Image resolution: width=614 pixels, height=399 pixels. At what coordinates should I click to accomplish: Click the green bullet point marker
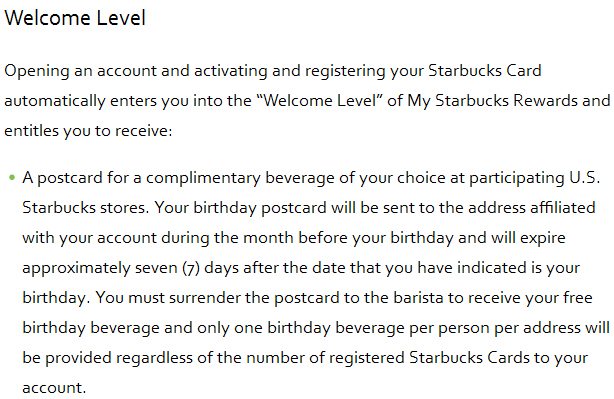12,178
